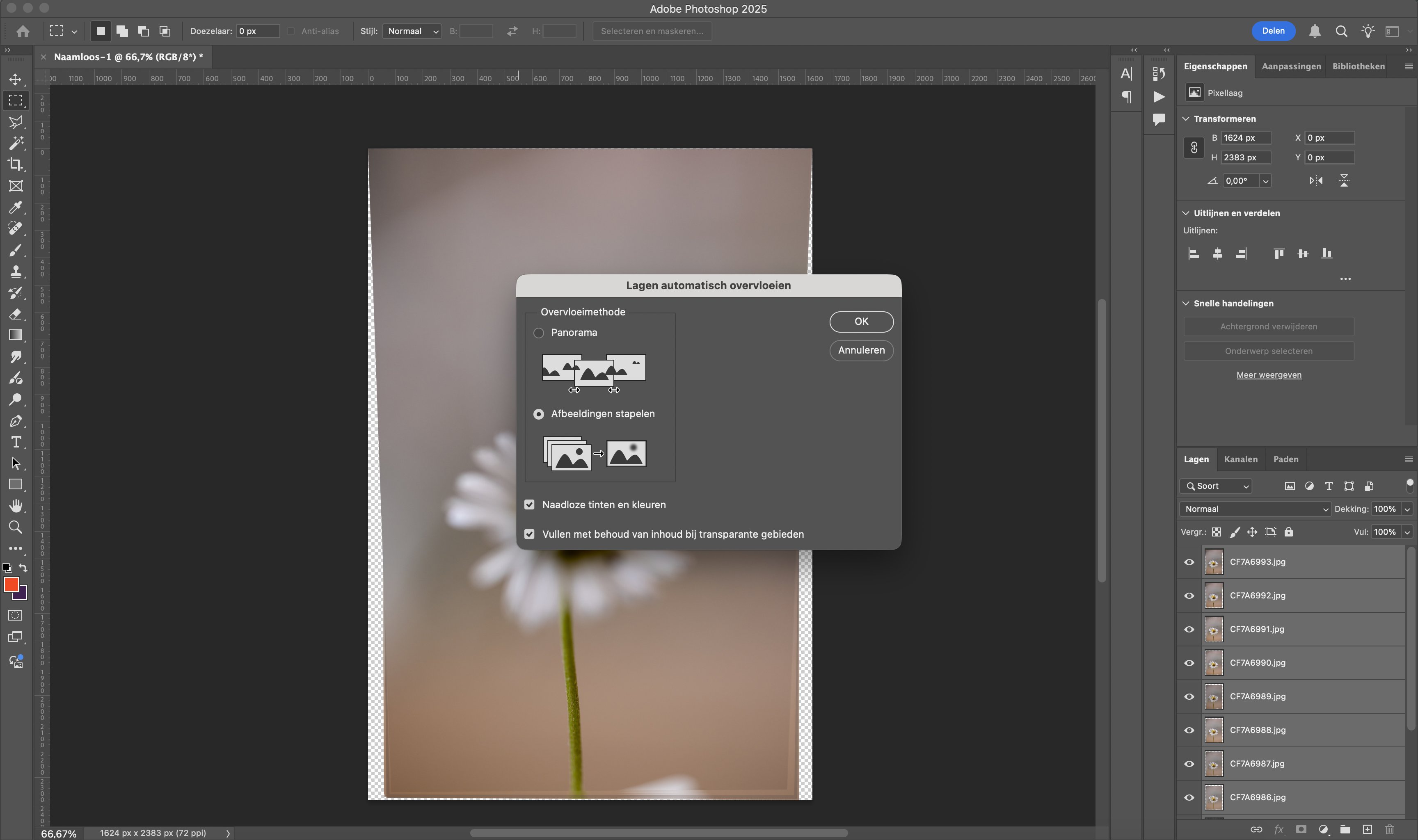The width and height of the screenshot is (1418, 840).
Task: Select the Eyedropper tool
Action: coord(15,207)
